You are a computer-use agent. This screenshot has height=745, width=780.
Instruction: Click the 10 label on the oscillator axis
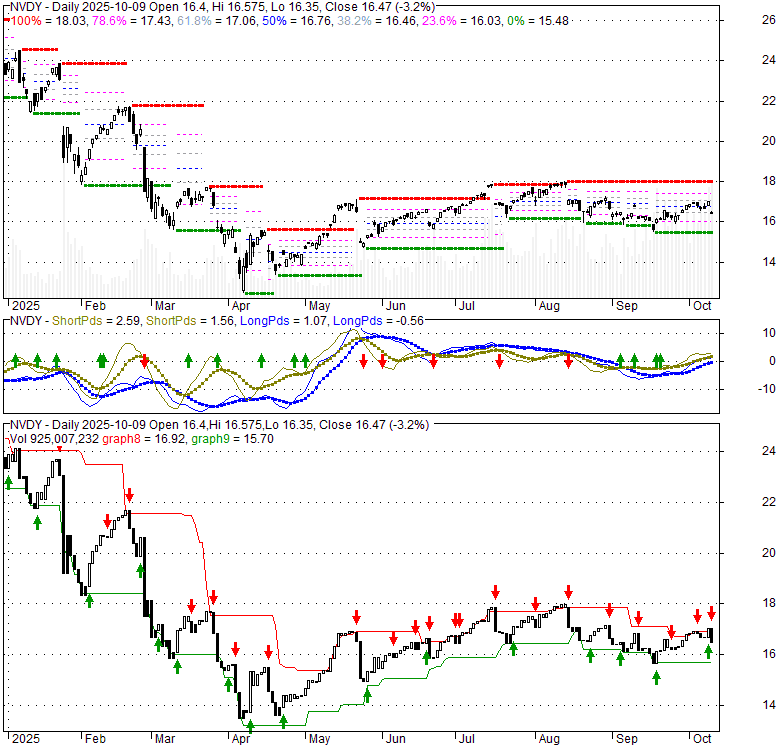(x=769, y=333)
